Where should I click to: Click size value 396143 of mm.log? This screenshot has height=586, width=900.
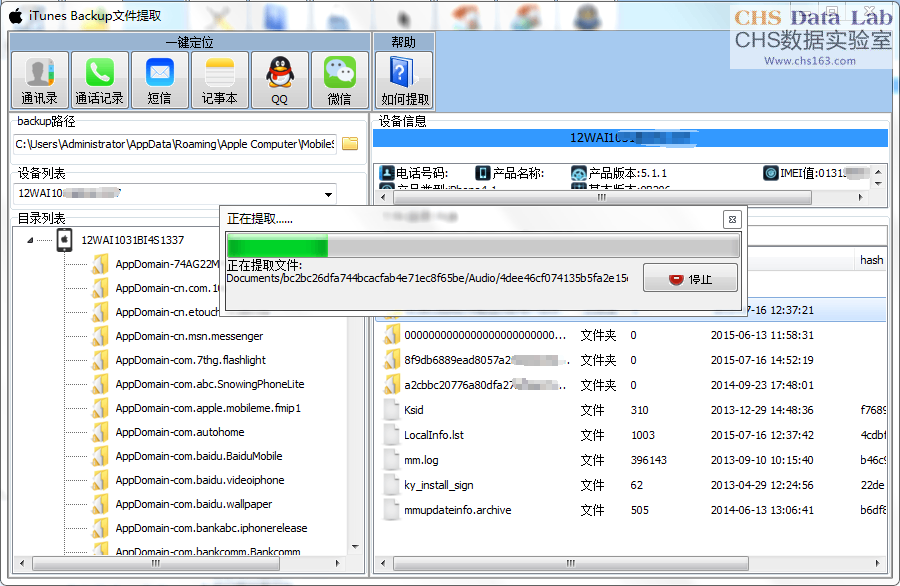pyautogui.click(x=649, y=460)
